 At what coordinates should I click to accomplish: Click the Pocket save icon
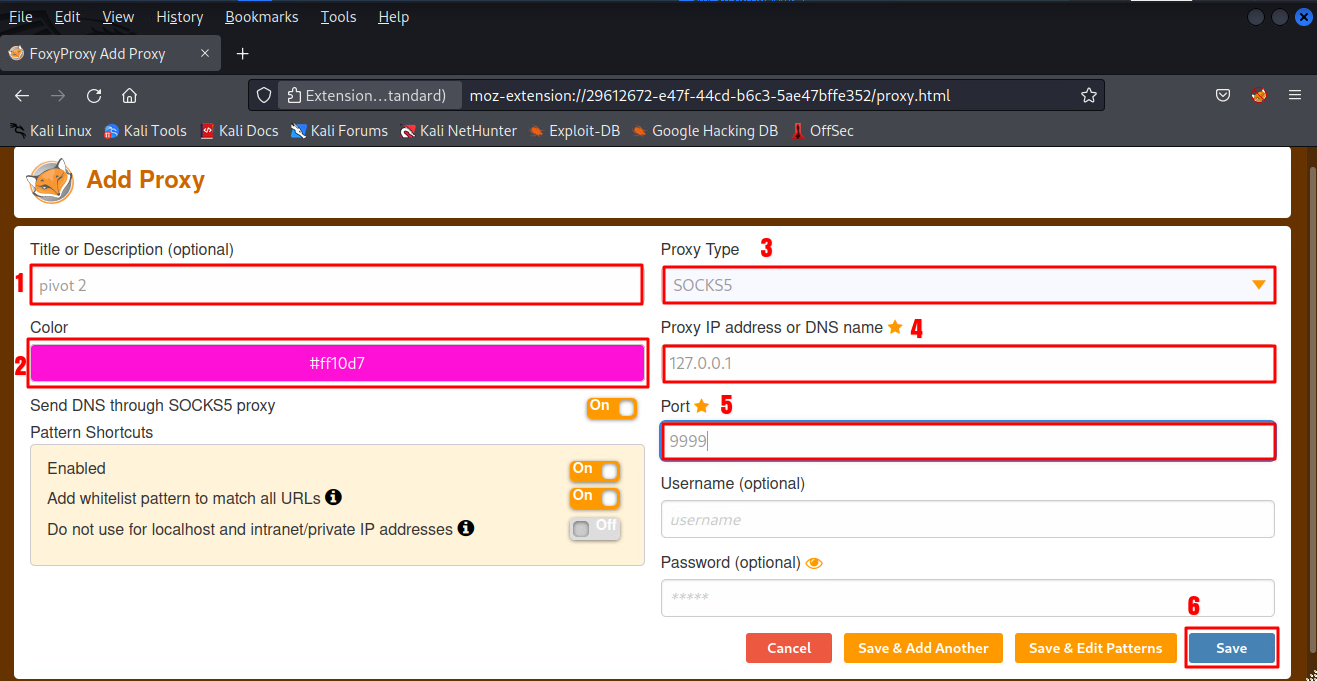click(1223, 96)
